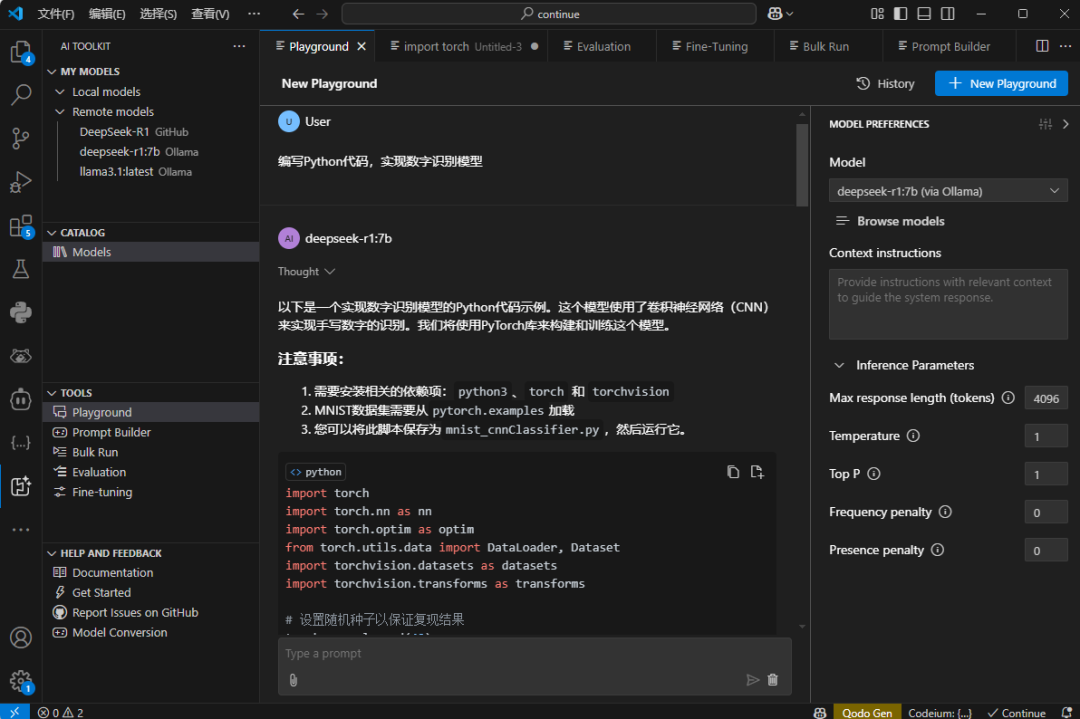Switch to import torch Untitled-3 tab

[462, 46]
